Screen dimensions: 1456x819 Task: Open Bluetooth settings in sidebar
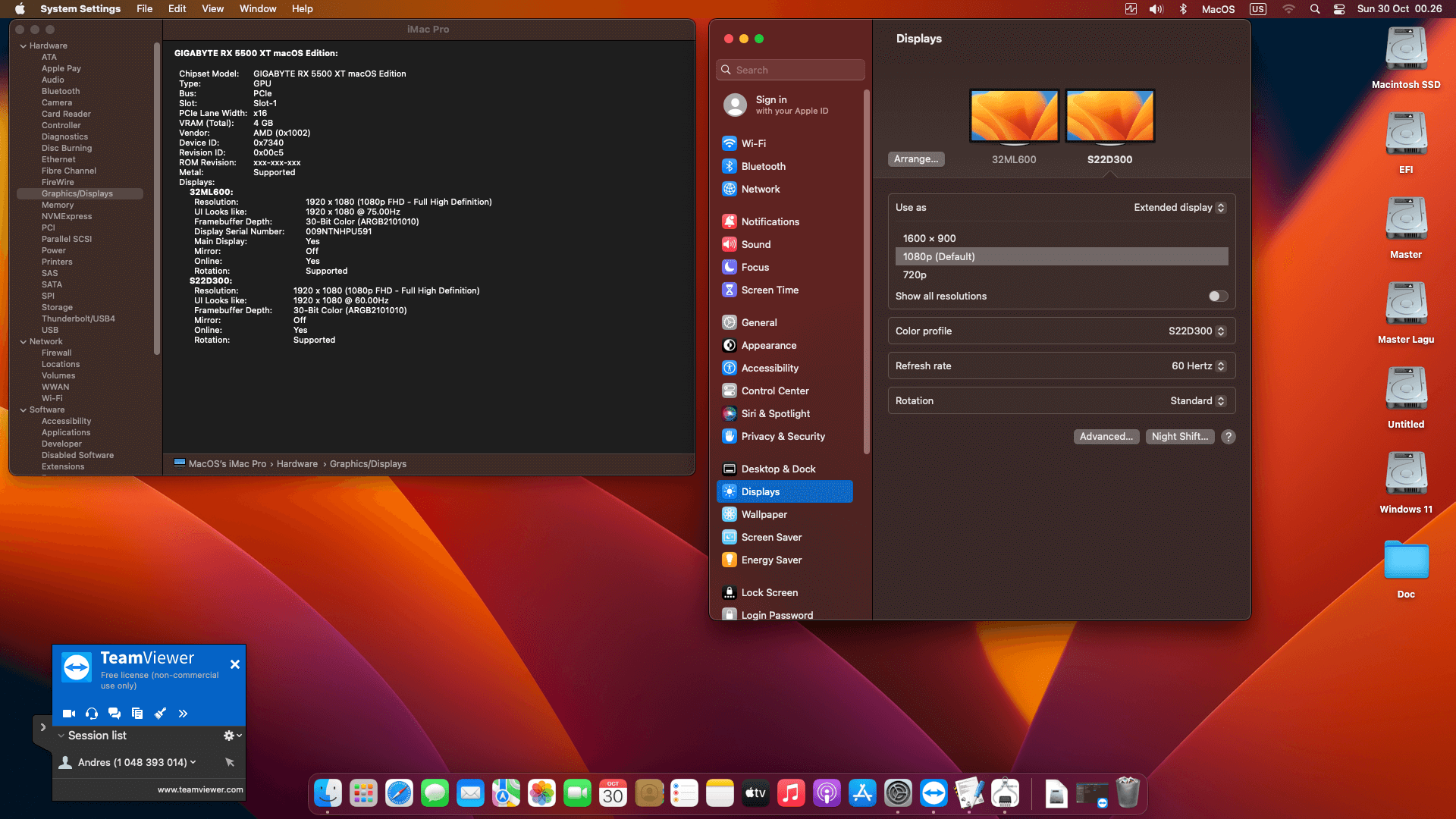(763, 166)
